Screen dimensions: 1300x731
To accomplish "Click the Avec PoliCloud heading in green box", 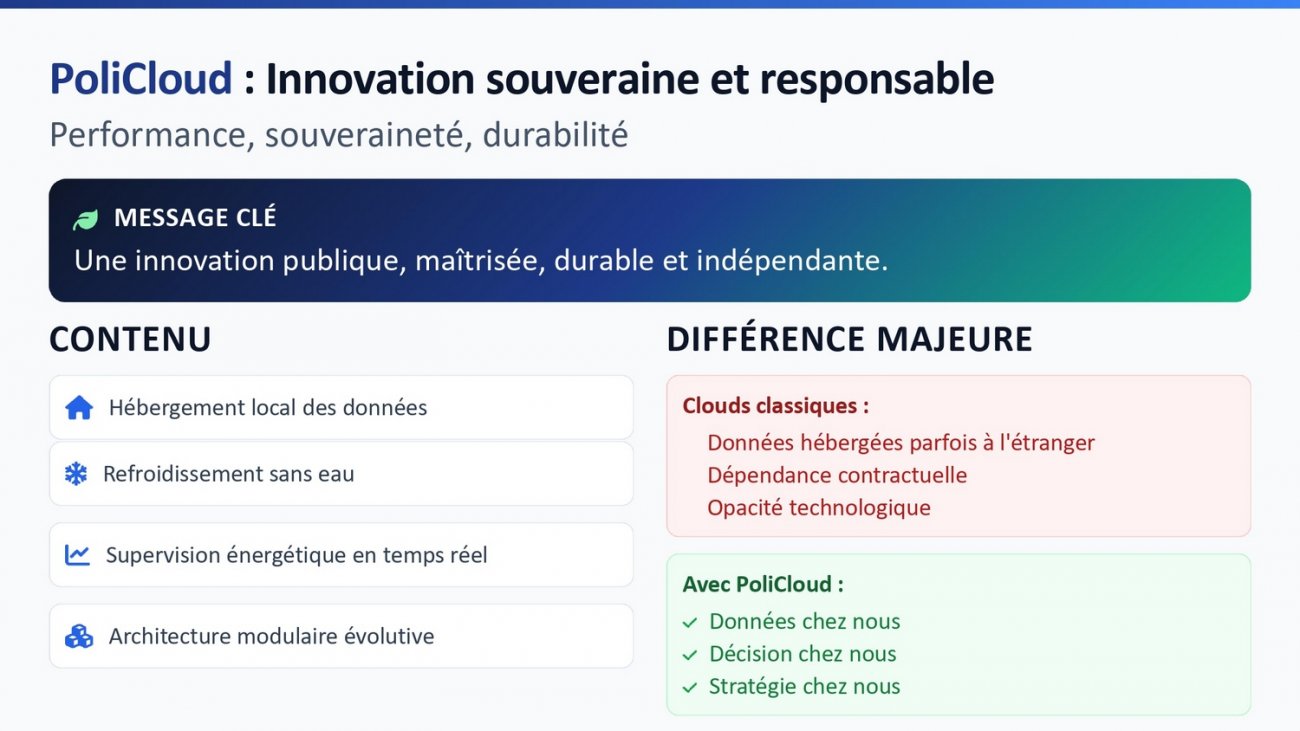I will [764, 585].
